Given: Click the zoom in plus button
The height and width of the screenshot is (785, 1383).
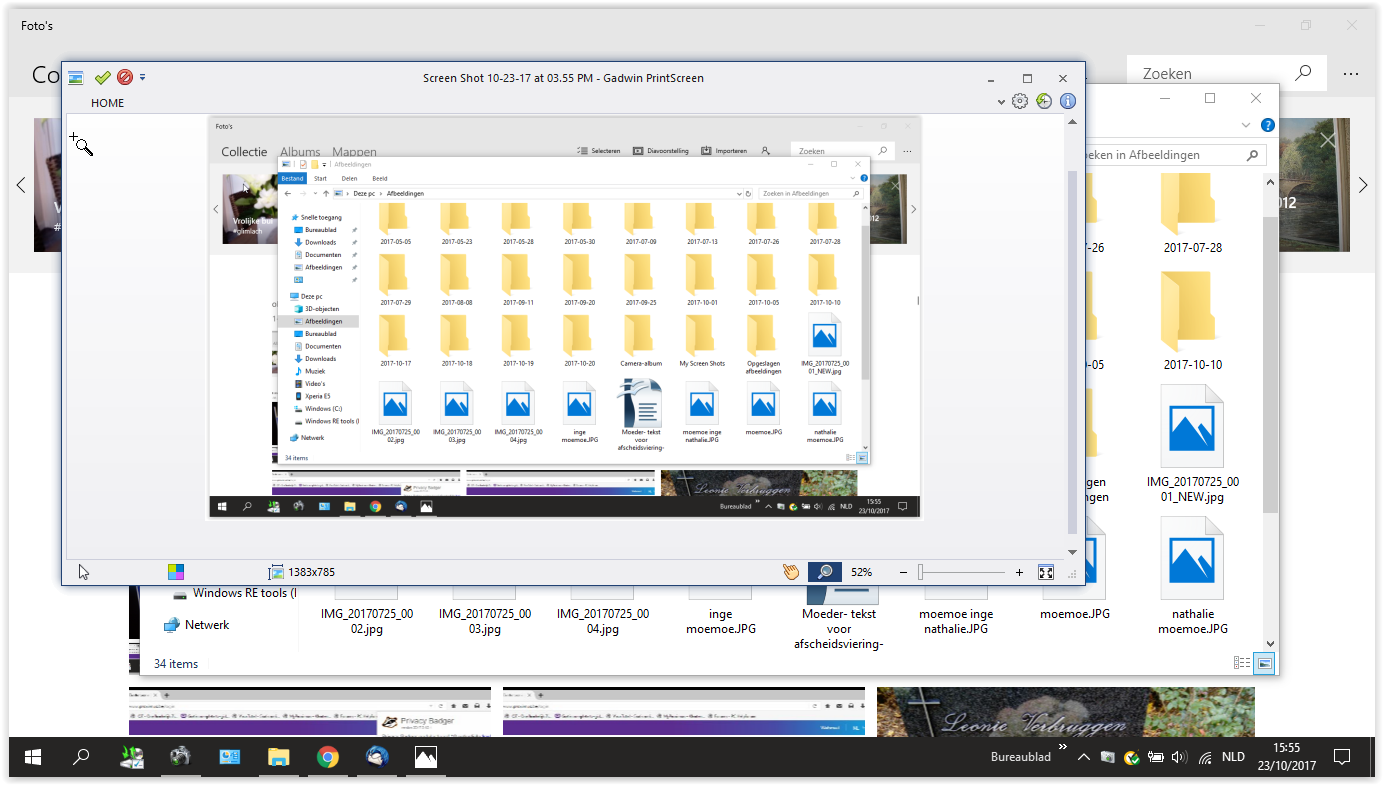Looking at the screenshot, I should point(1019,572).
